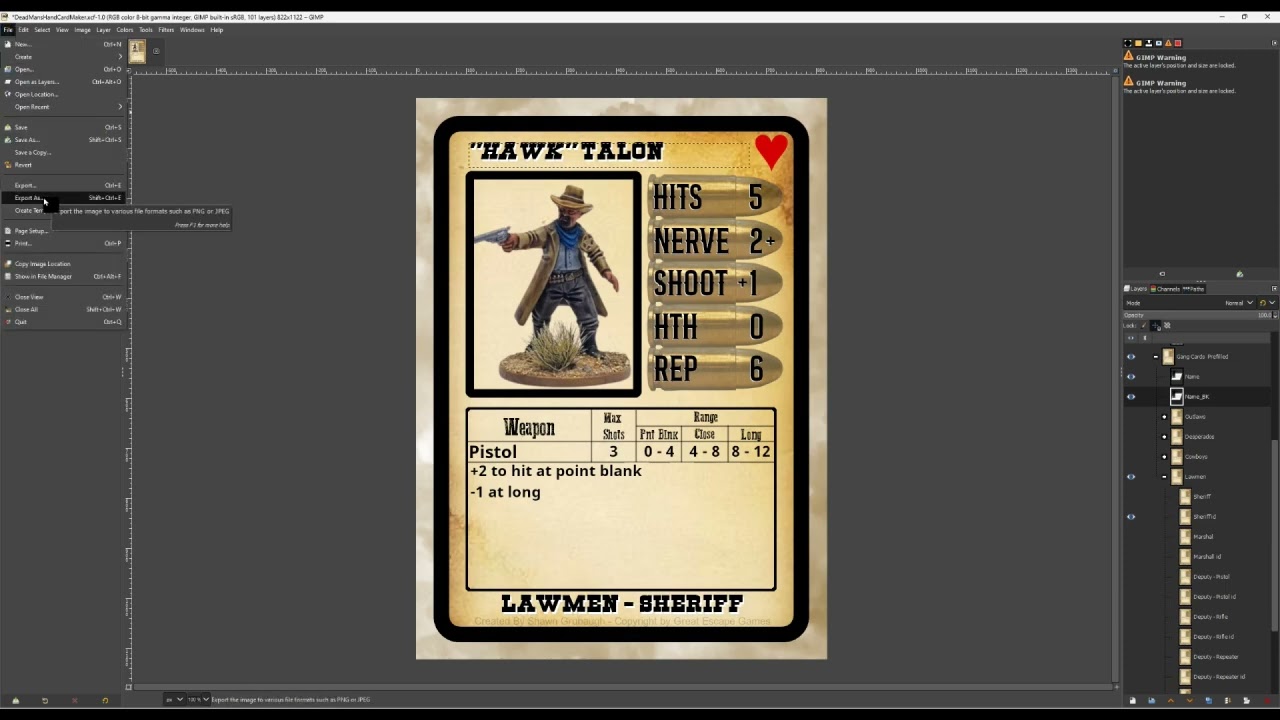This screenshot has height=720, width=1280.
Task: Select Export As... entry
Action: tap(64, 198)
